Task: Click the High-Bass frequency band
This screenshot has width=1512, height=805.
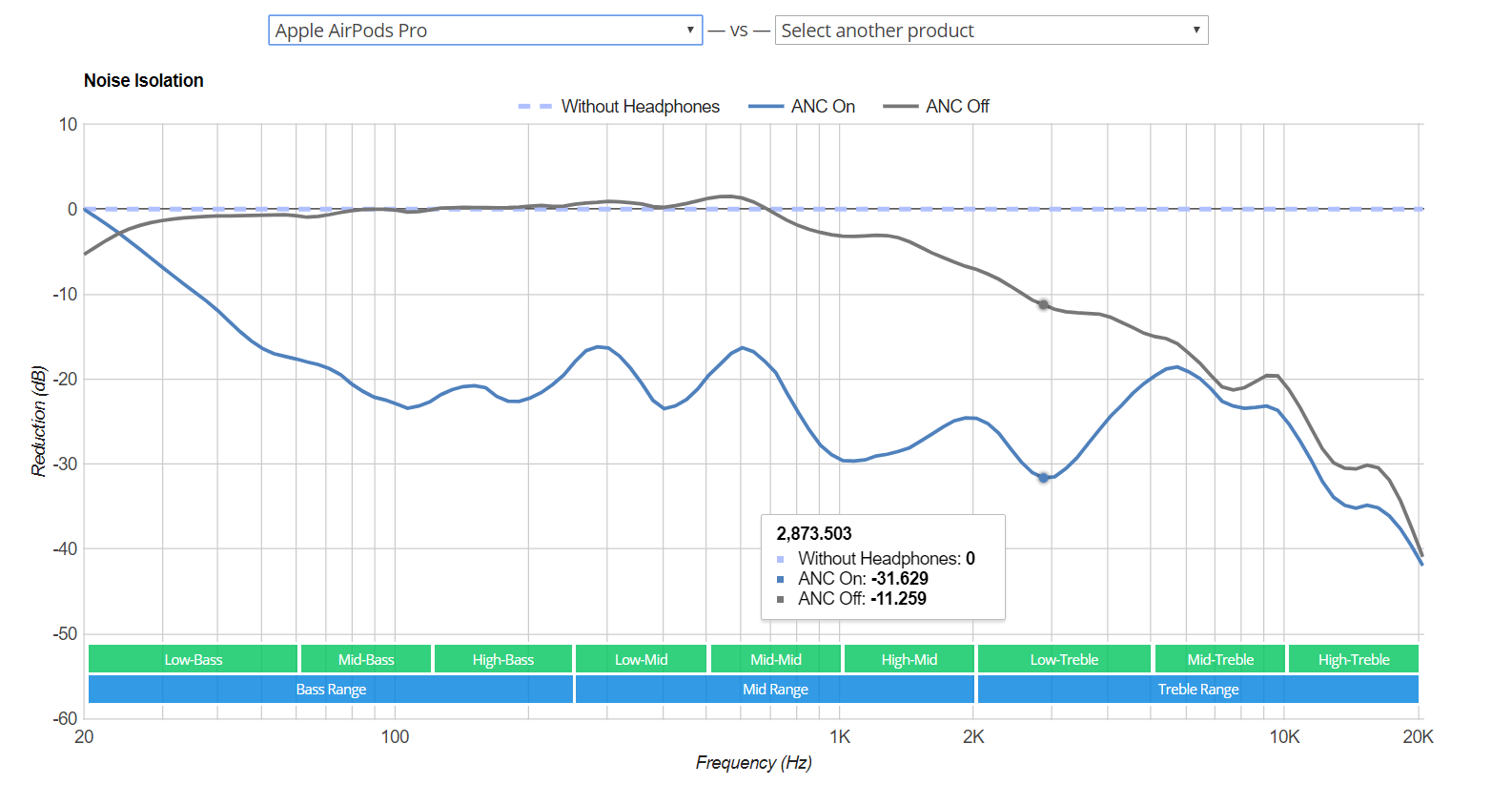Action: point(503,659)
